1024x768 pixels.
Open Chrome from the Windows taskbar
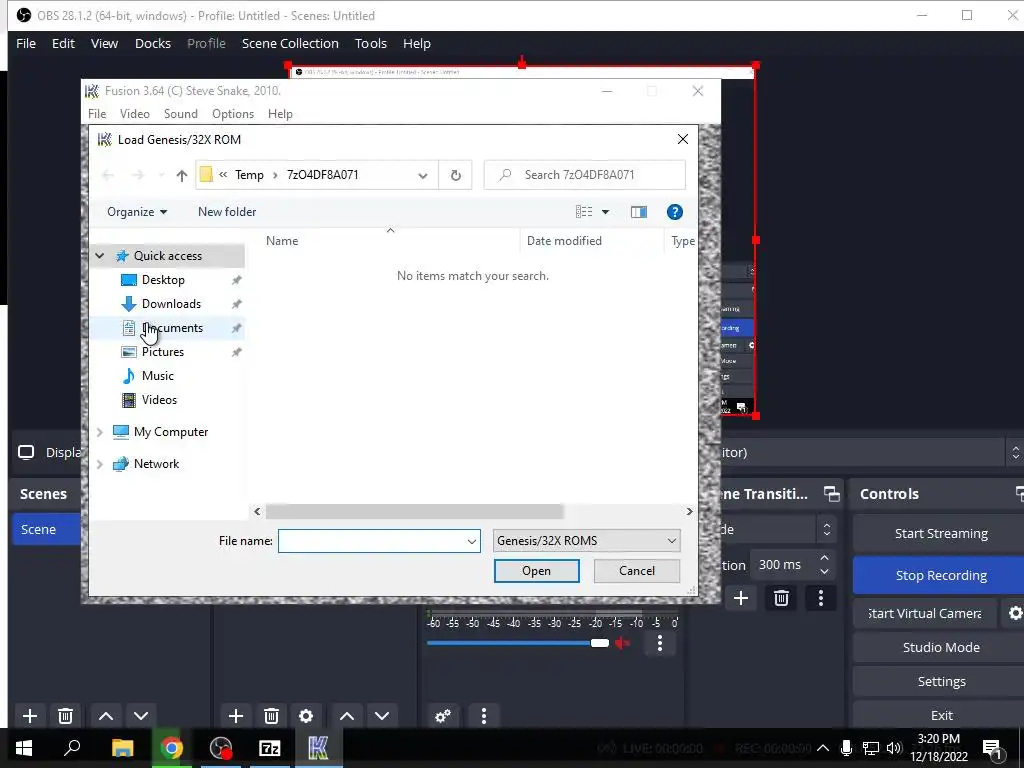[172, 748]
